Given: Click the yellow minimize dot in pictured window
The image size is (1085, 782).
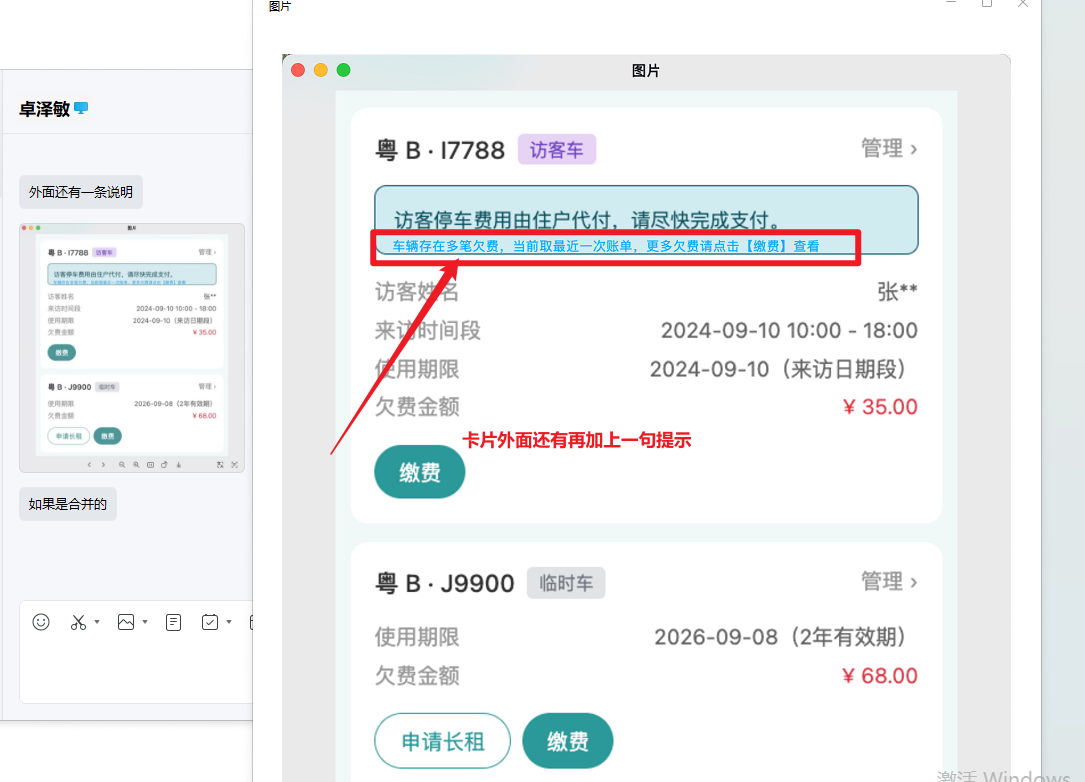Looking at the screenshot, I should click(x=320, y=70).
